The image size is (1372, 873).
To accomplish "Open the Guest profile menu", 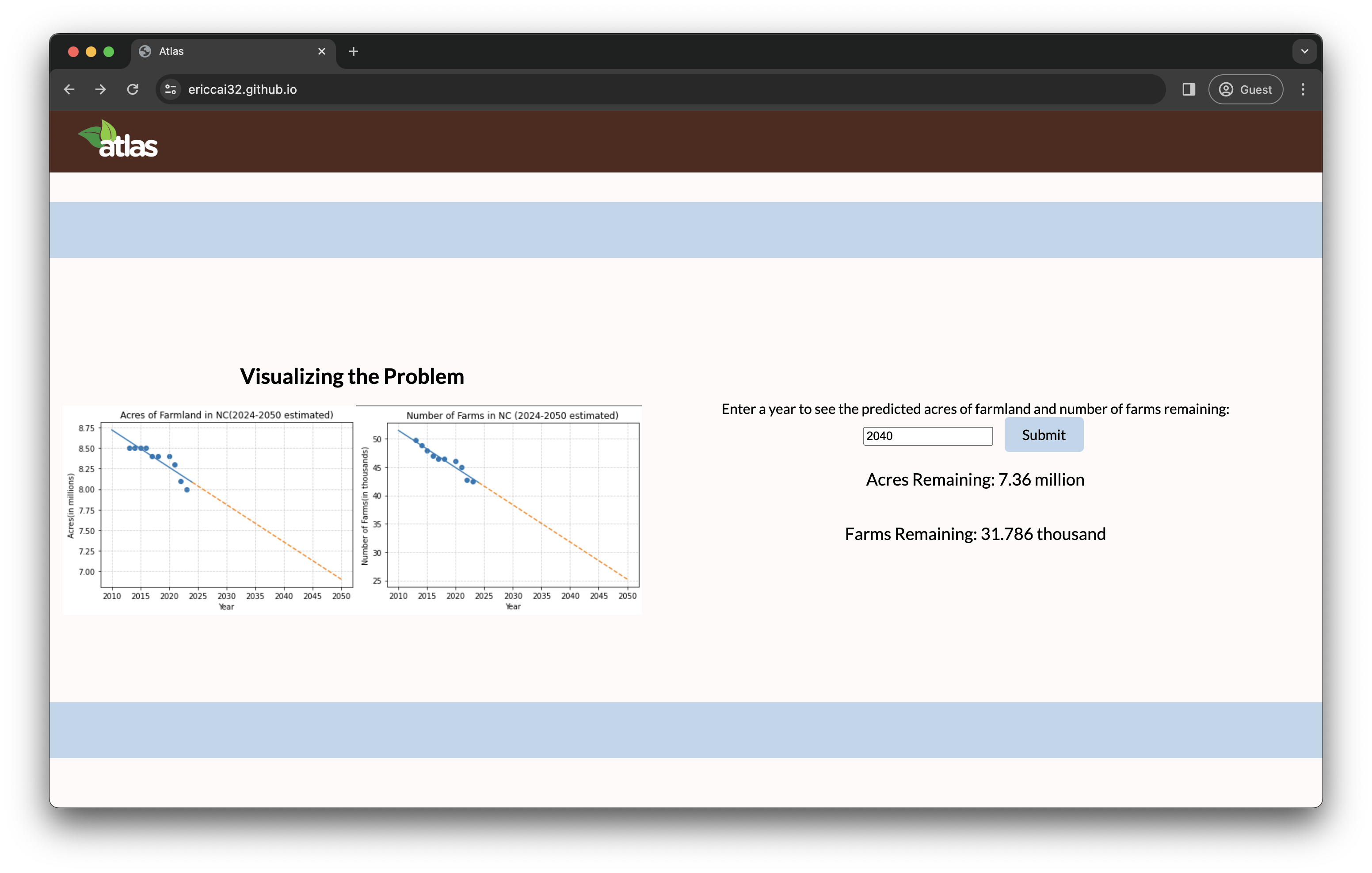I will pyautogui.click(x=1246, y=89).
